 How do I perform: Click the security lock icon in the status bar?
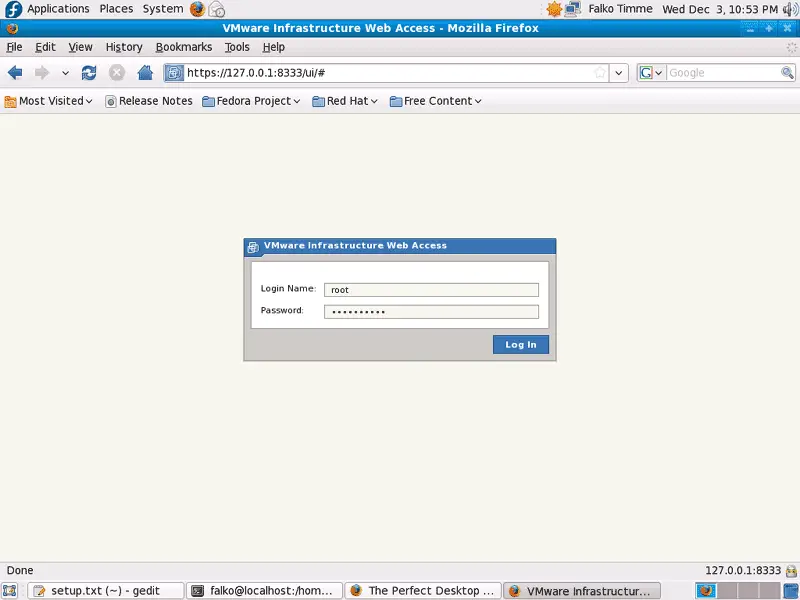[791, 570]
